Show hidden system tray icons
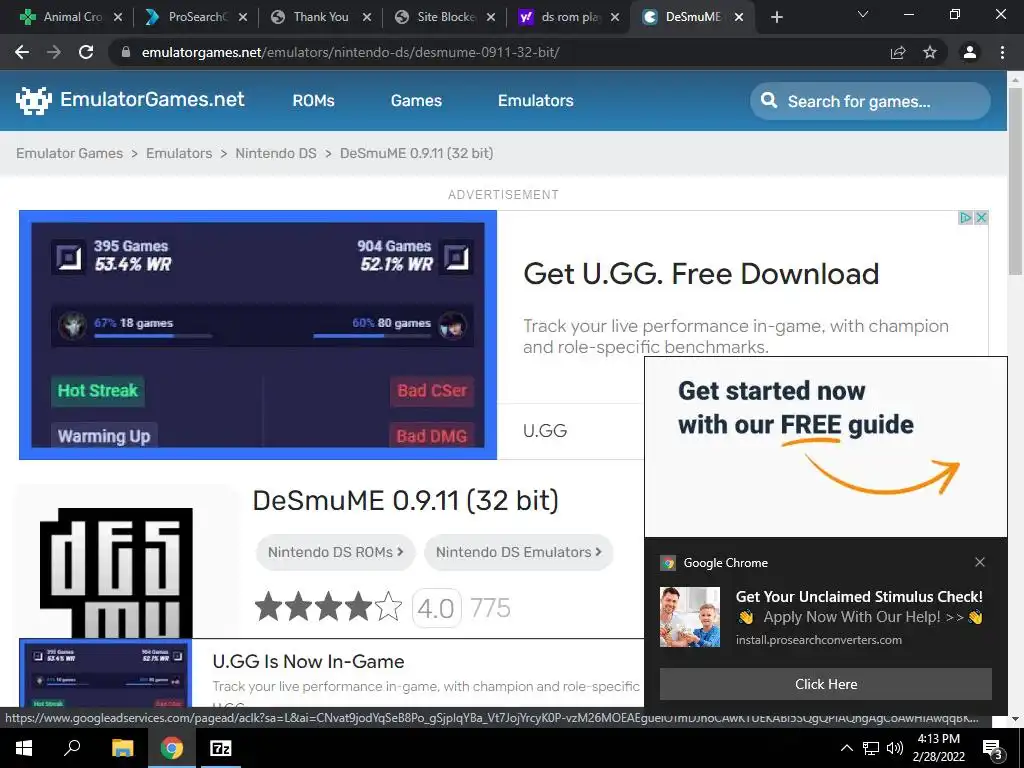 [846, 748]
